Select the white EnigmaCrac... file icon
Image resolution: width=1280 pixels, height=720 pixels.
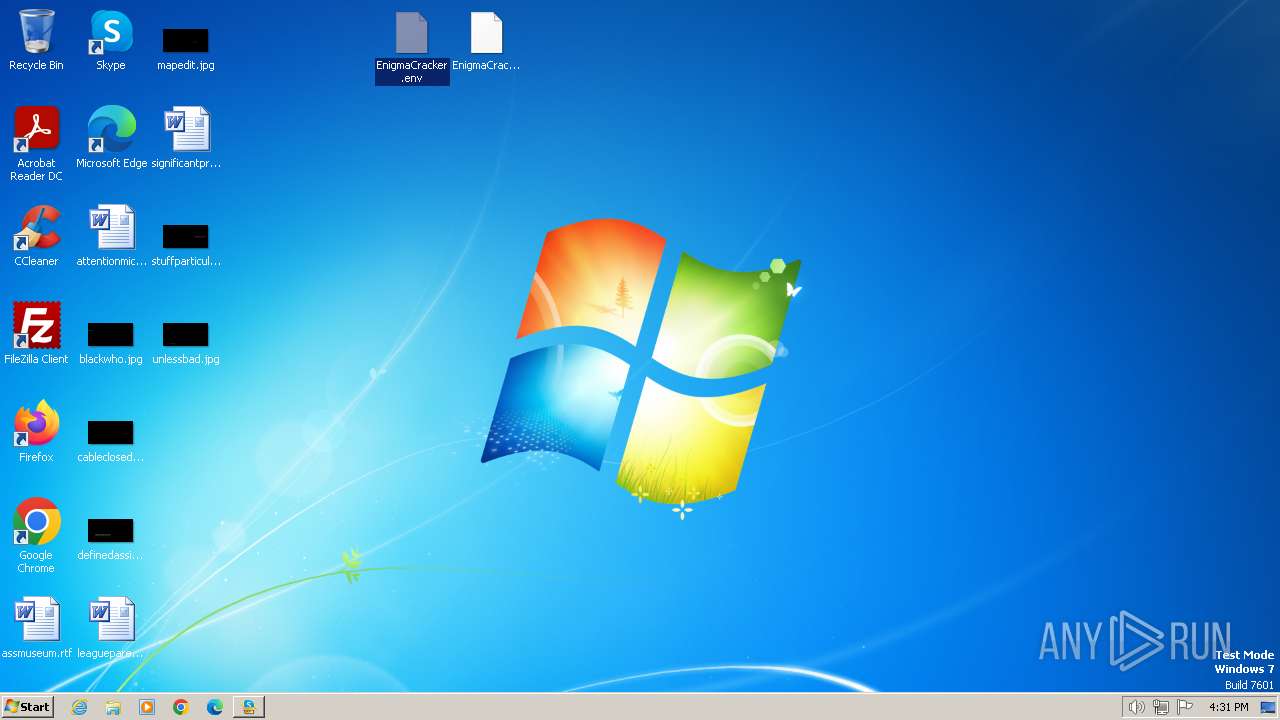[486, 42]
